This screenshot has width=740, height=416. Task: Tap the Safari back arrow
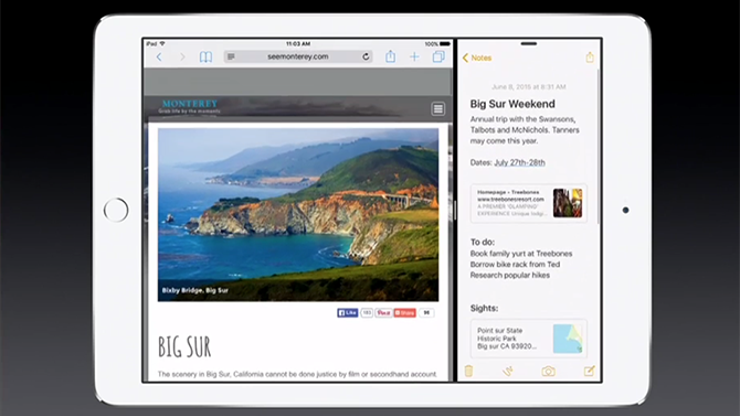tap(159, 57)
